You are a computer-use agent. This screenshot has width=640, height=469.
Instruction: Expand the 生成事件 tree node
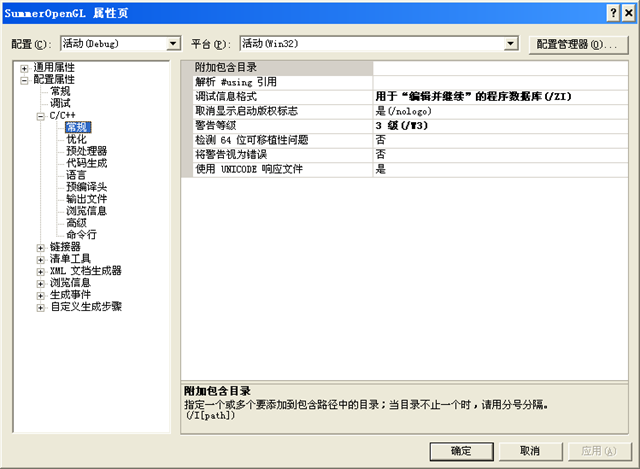point(41,295)
